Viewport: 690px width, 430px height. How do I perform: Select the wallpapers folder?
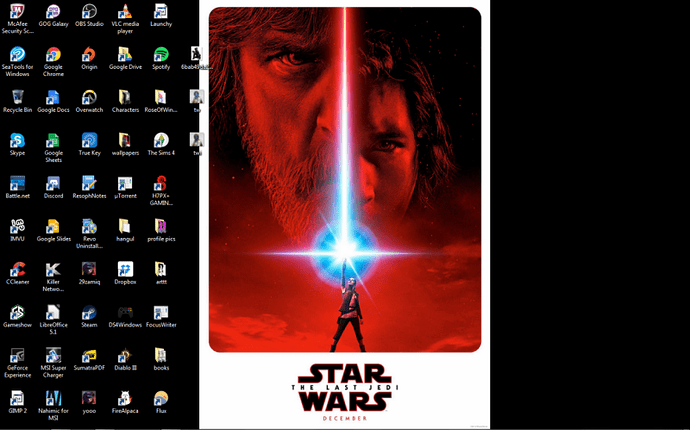[x=125, y=141]
